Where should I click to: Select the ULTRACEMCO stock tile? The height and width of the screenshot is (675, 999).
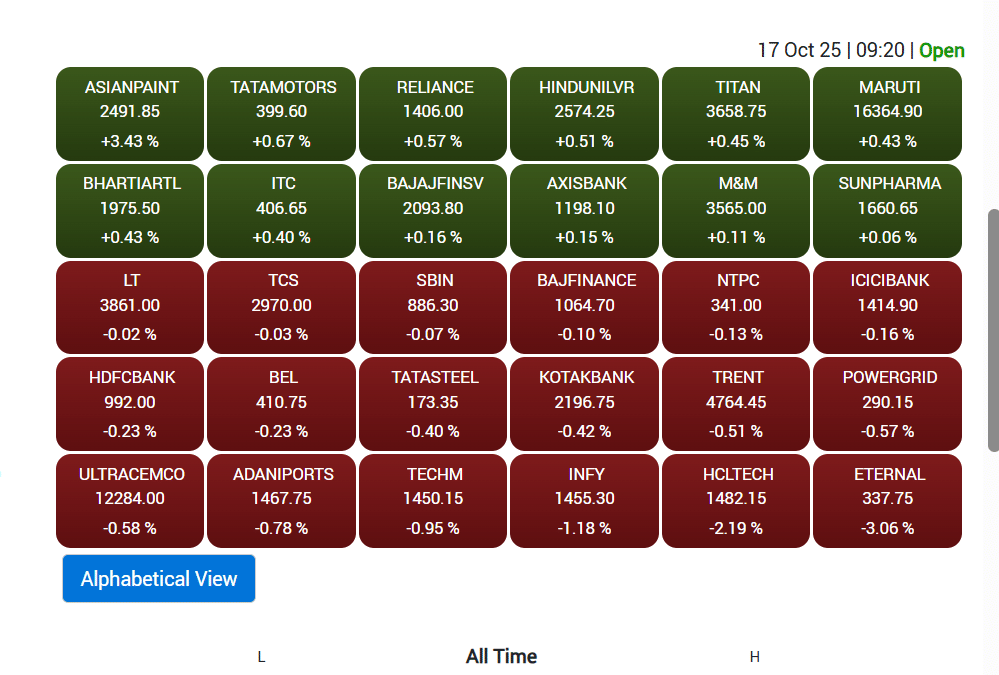click(x=130, y=501)
